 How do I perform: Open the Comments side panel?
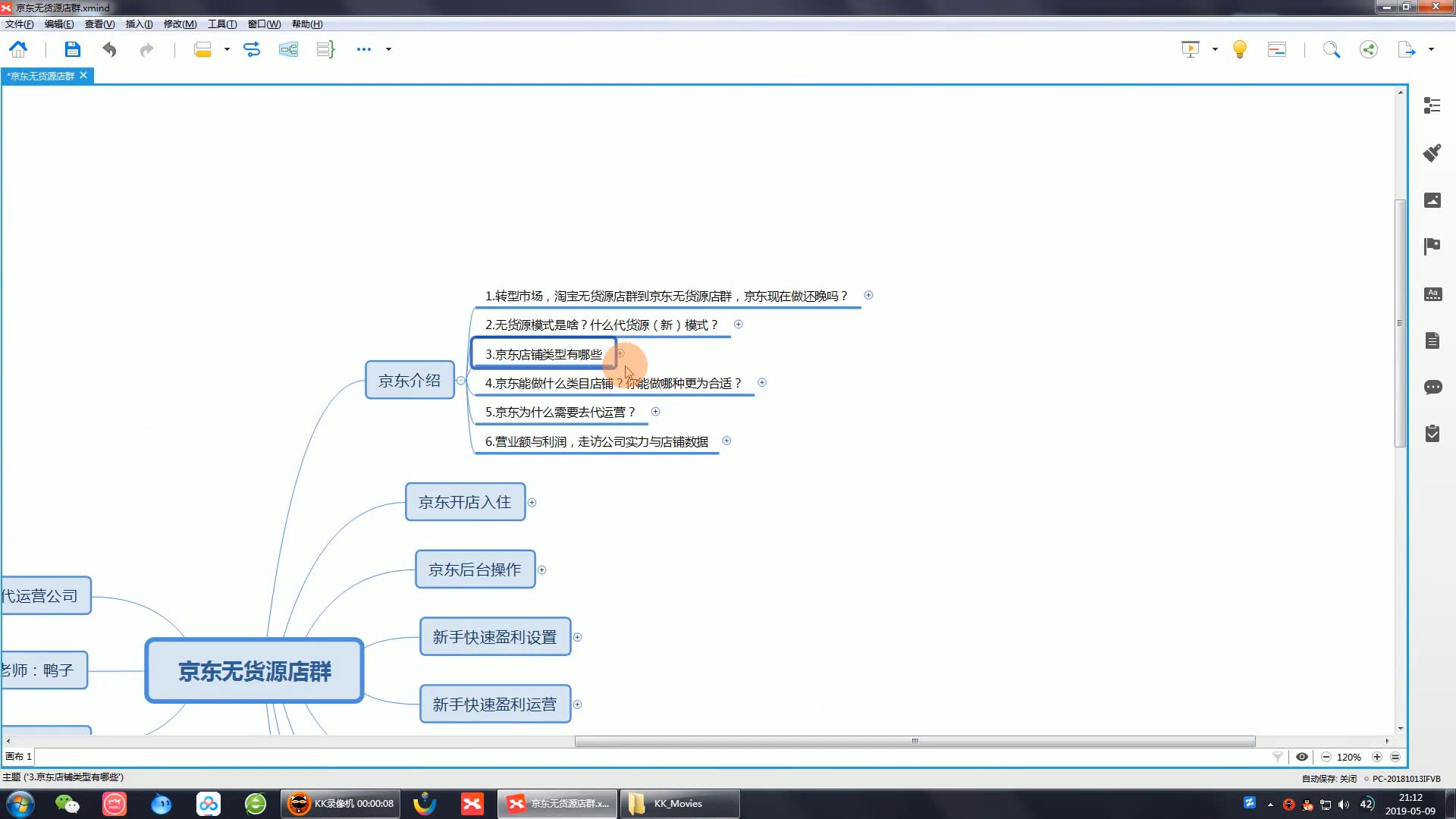point(1432,388)
